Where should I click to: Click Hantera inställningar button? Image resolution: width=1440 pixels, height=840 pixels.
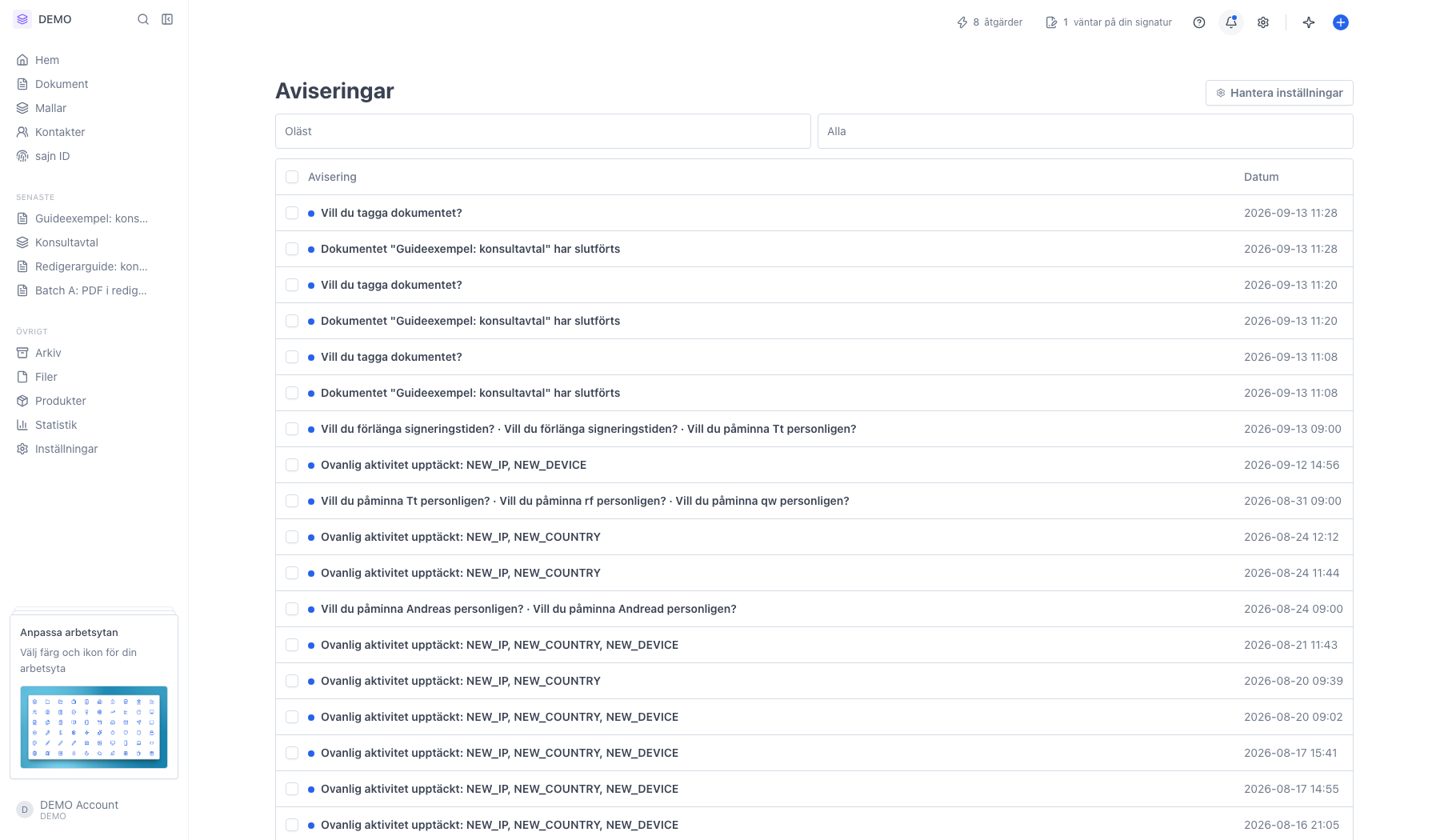point(1279,93)
